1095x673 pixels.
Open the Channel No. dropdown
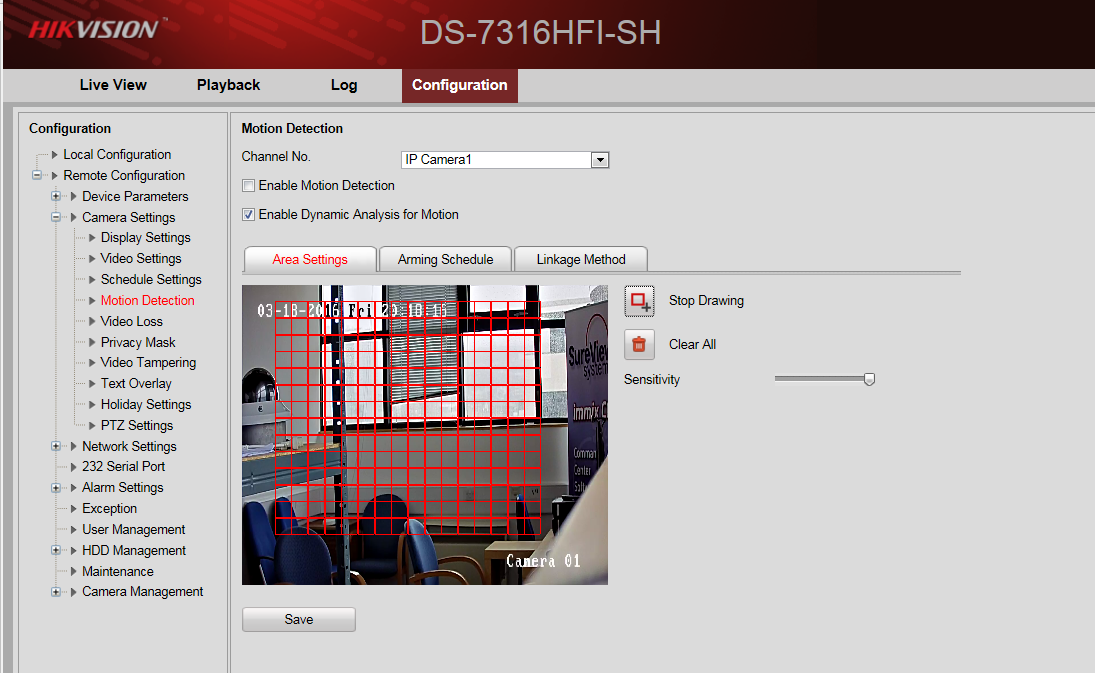599,160
